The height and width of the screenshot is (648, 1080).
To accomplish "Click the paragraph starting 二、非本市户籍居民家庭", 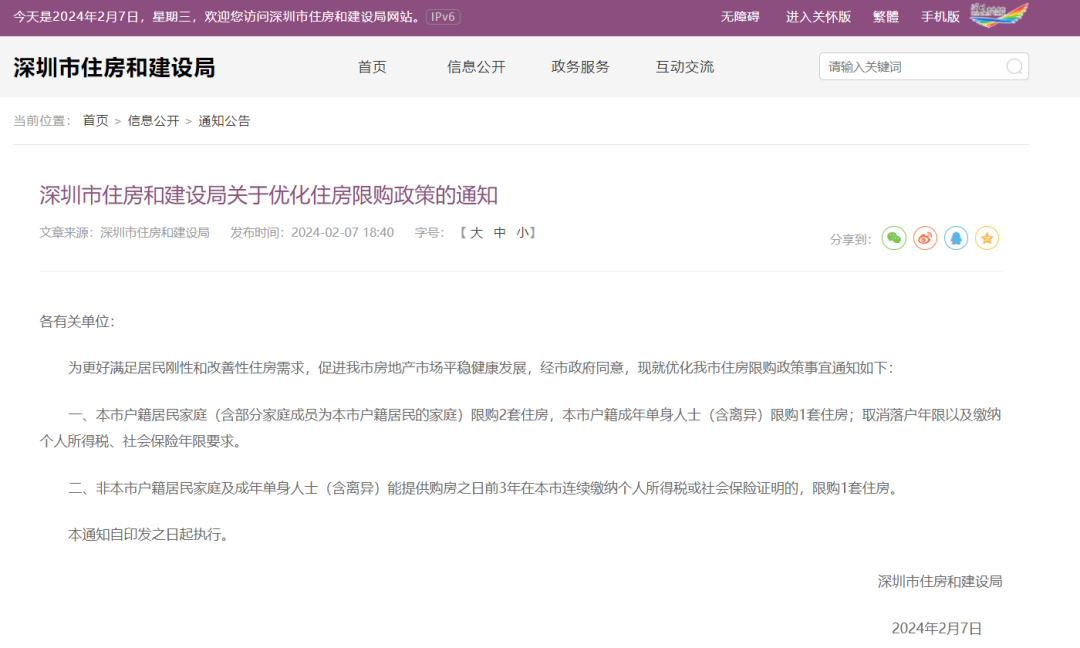I will coord(486,488).
